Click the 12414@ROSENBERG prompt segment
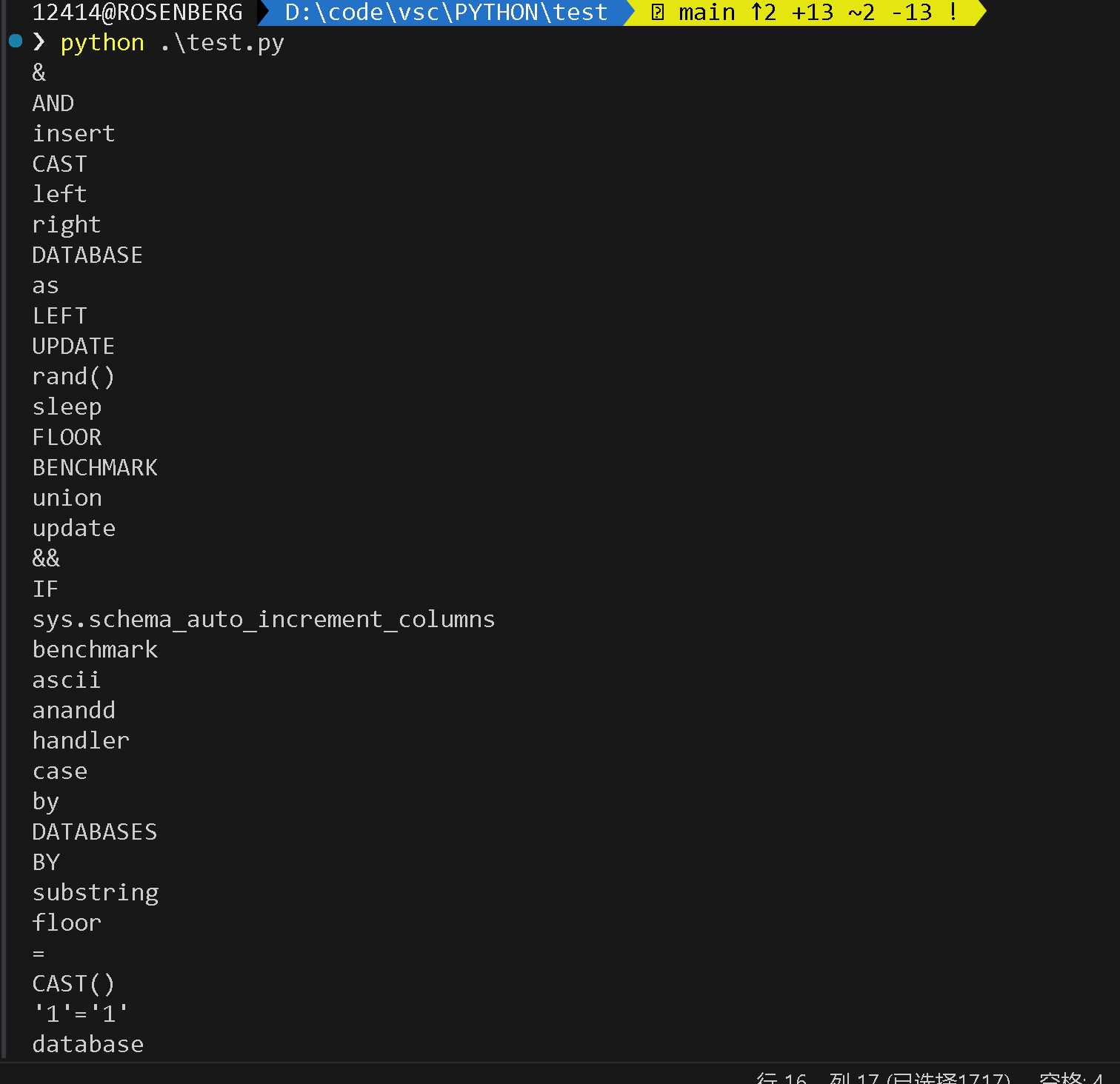 click(x=138, y=13)
